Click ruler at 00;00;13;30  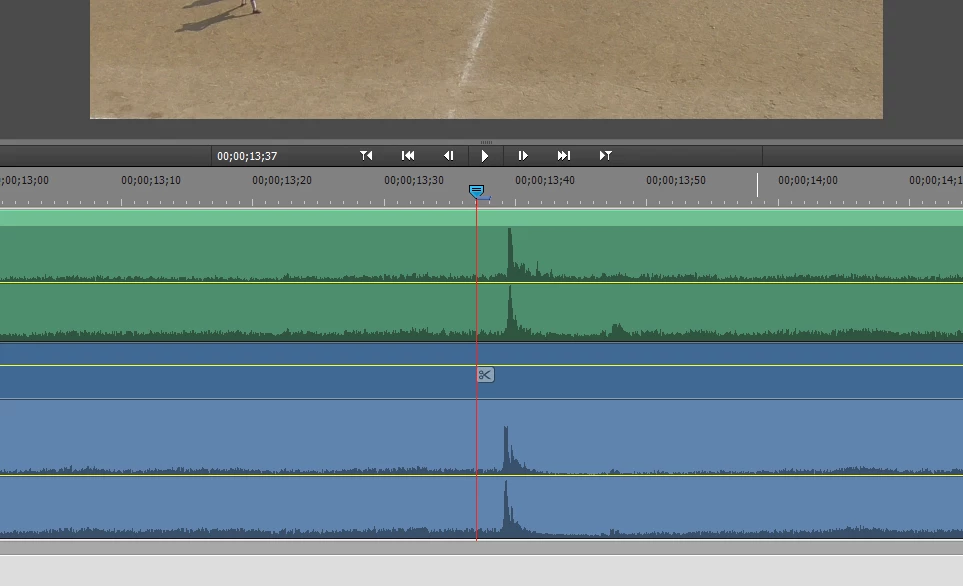pos(413,181)
